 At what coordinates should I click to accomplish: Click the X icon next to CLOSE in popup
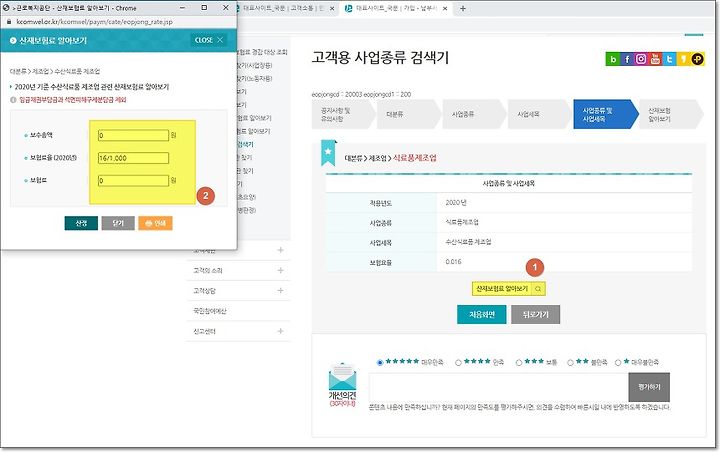click(x=220, y=40)
